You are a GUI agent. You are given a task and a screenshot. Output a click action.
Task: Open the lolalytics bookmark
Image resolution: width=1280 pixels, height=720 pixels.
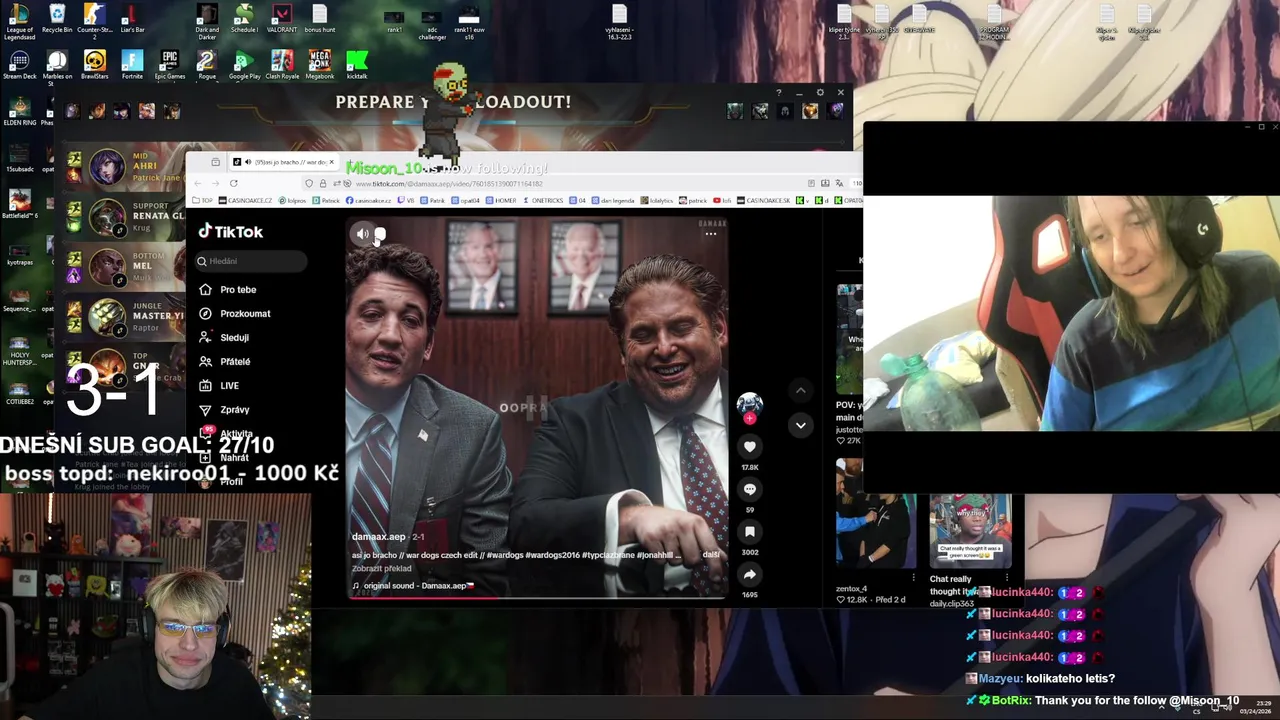pos(657,201)
